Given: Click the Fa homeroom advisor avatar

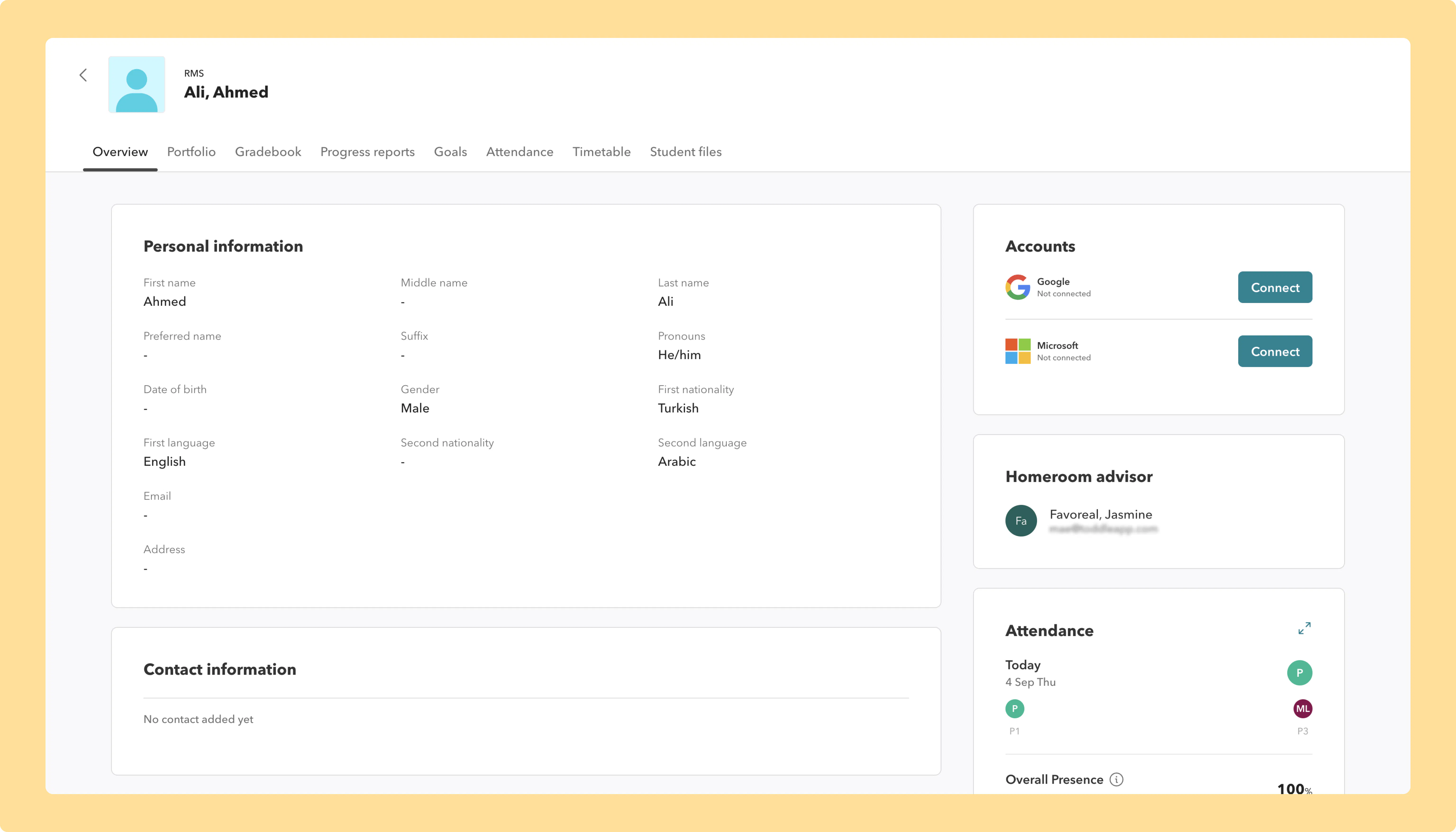Looking at the screenshot, I should 1021,520.
